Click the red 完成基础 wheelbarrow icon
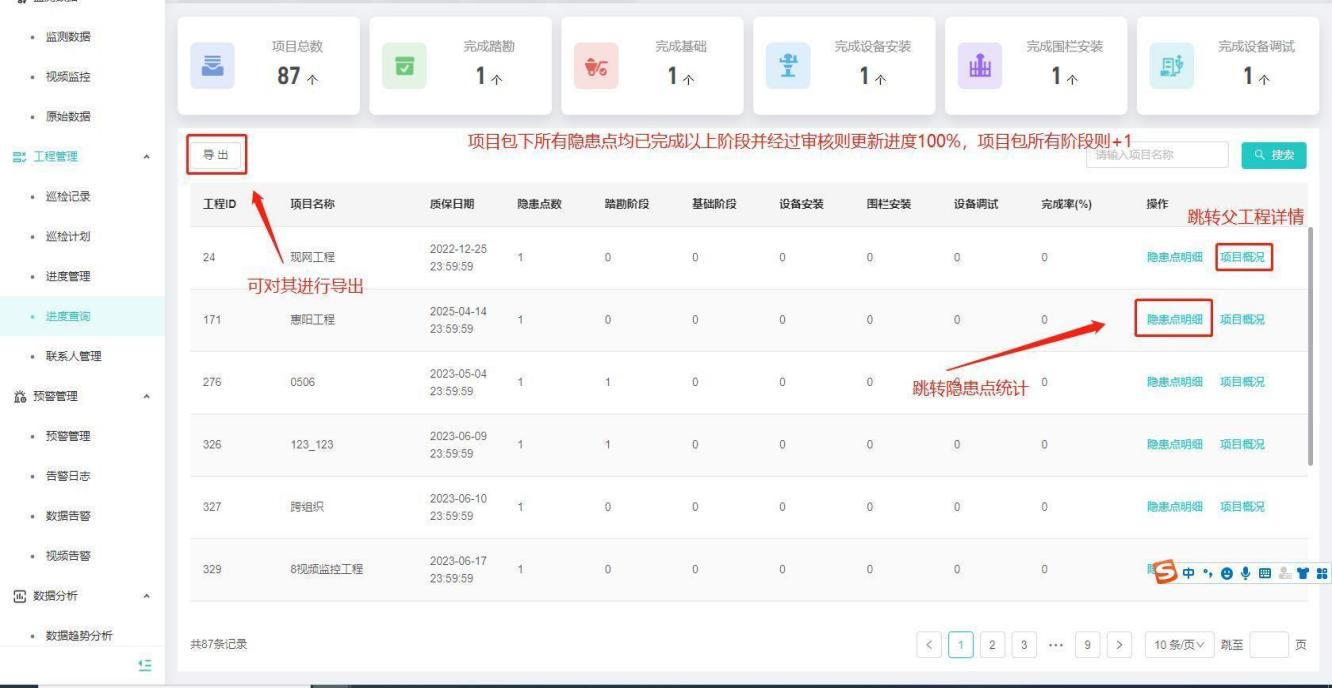The image size is (1332, 688). pyautogui.click(x=595, y=65)
